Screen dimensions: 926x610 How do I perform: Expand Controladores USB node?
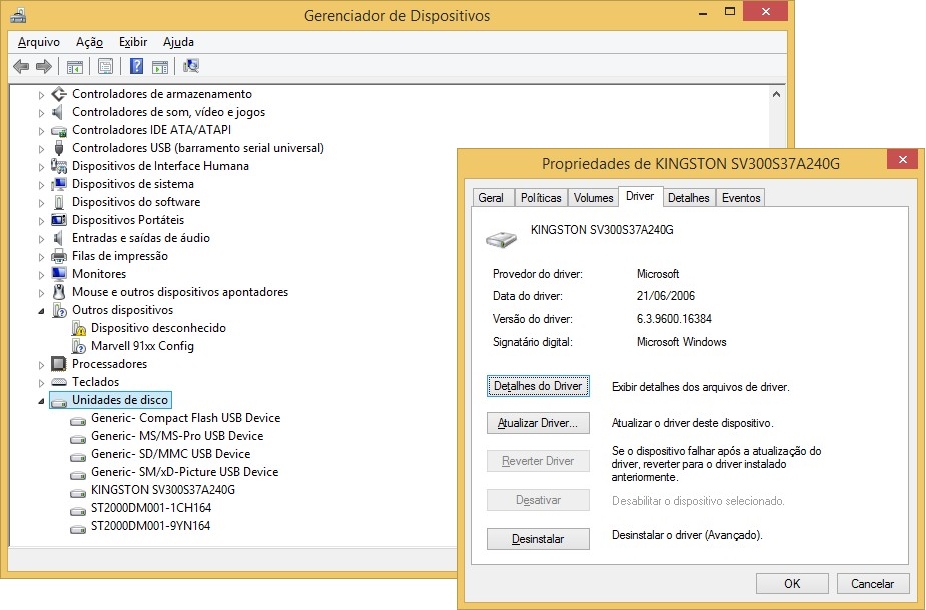pyautogui.click(x=41, y=148)
